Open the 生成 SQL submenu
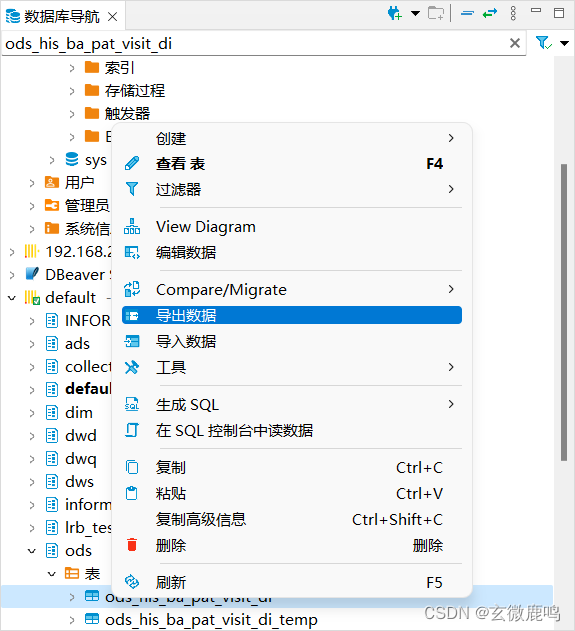The height and width of the screenshot is (631, 575). coord(292,404)
